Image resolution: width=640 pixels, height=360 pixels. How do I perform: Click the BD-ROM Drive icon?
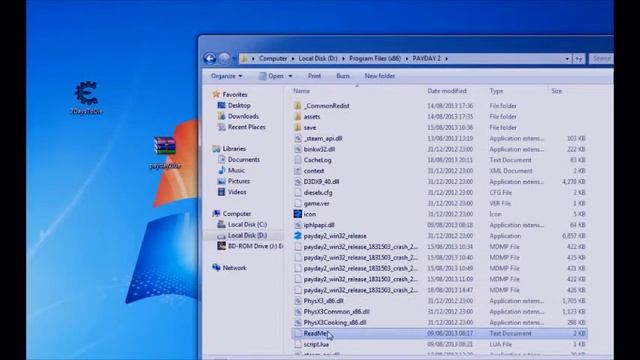click(221, 246)
